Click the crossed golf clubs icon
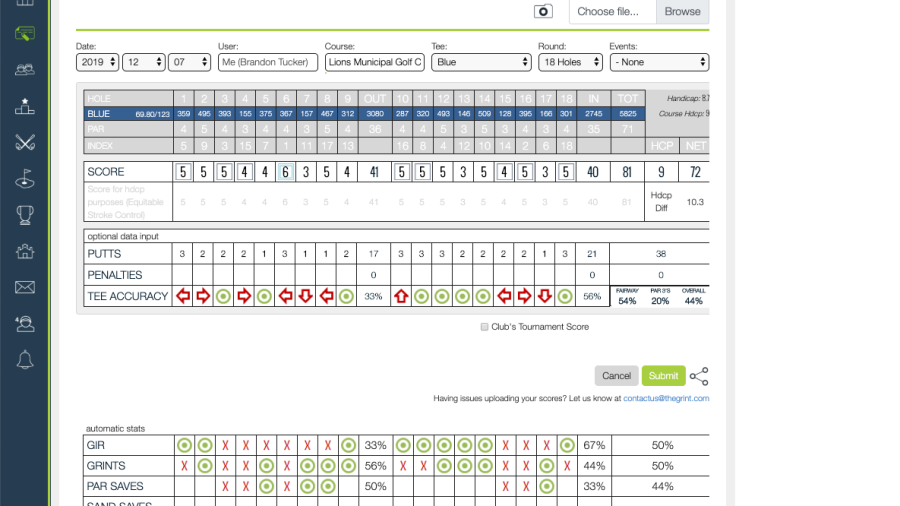 click(x=25, y=142)
